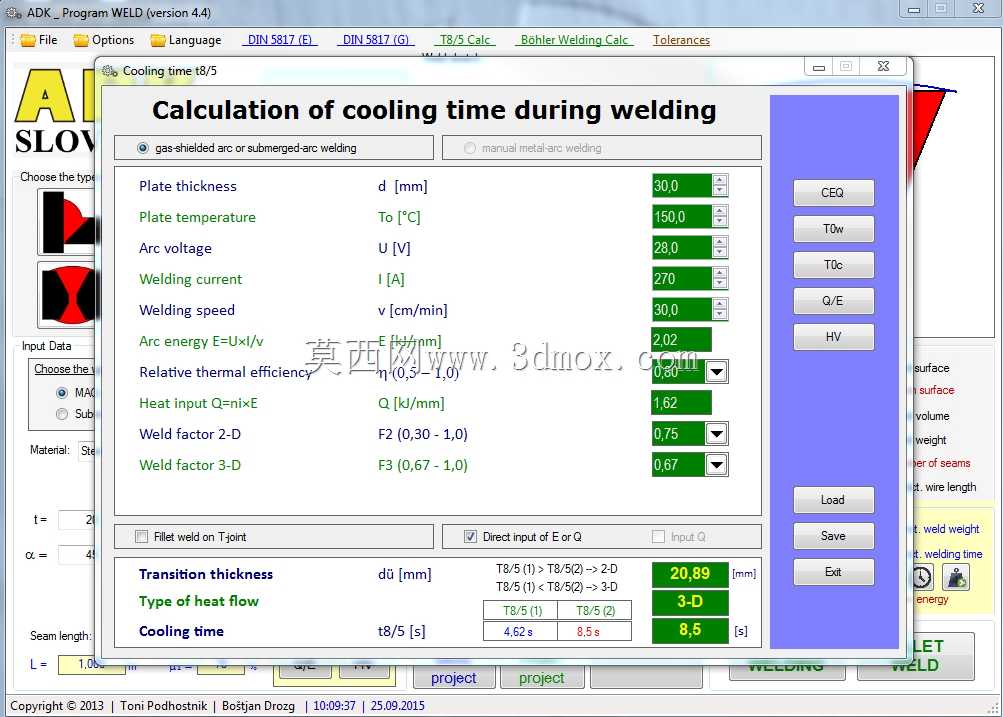The image size is (1003, 717).
Task: Click the 20,89 transition thickness result
Action: (x=690, y=574)
